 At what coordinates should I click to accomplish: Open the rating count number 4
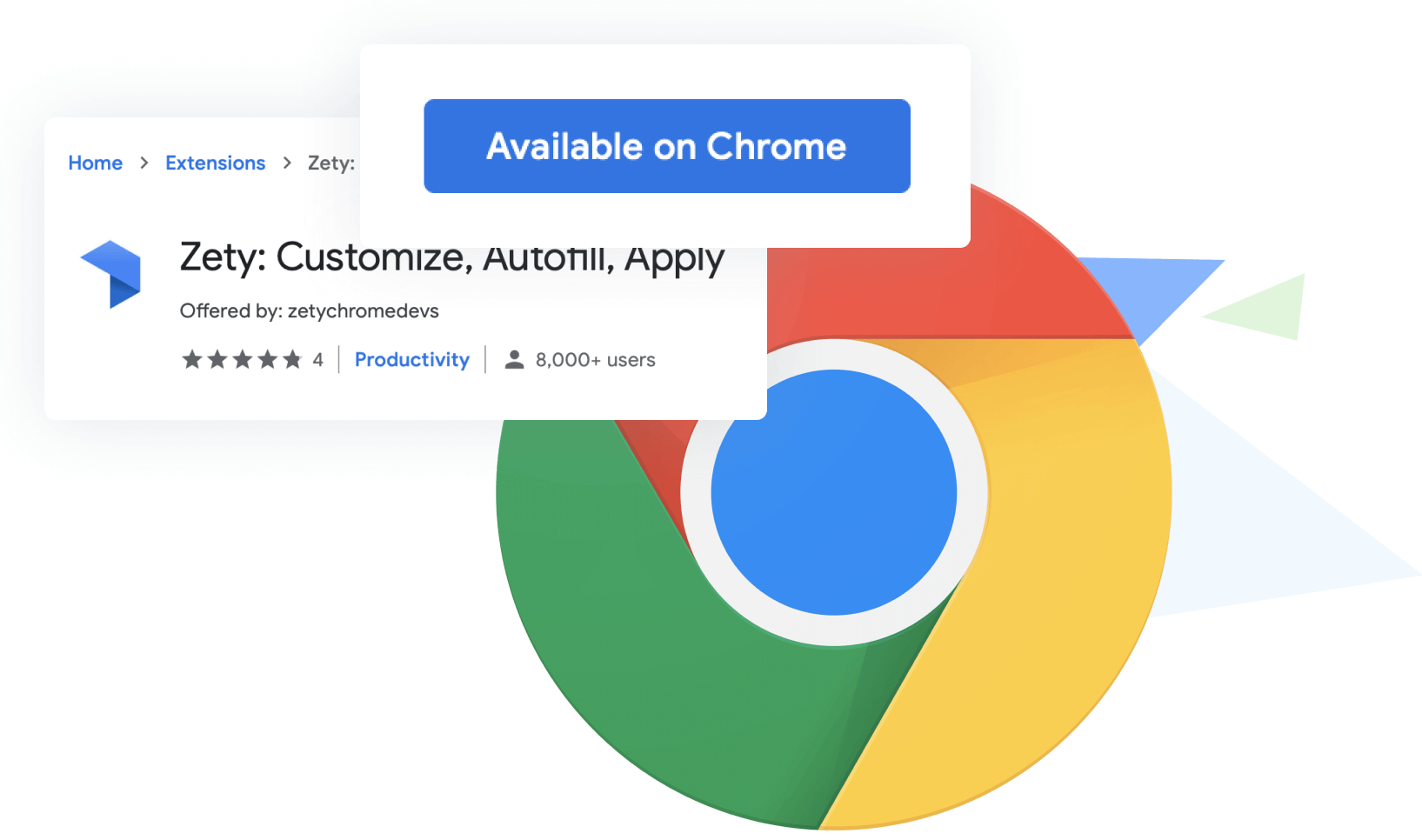point(318,360)
